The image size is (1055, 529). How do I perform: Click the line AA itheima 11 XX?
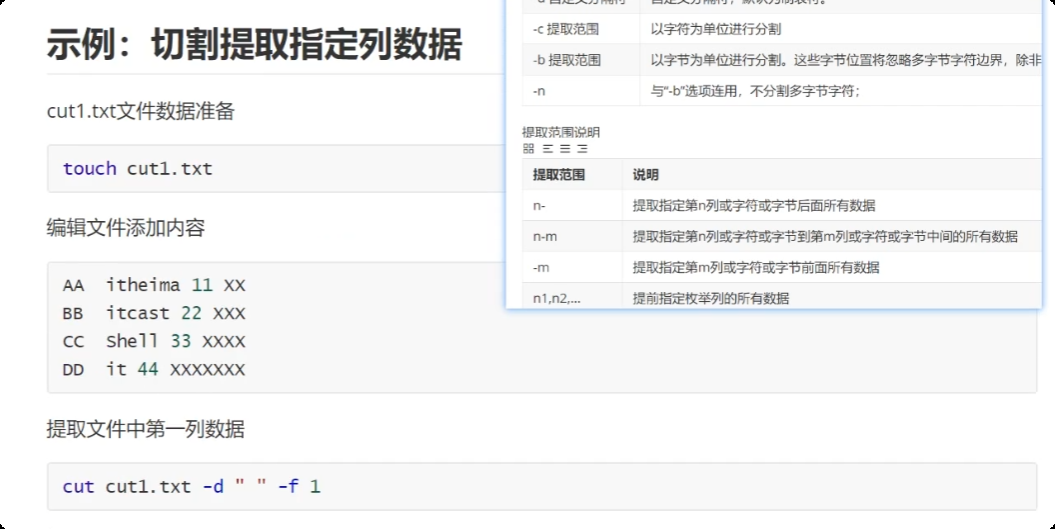pyautogui.click(x=154, y=285)
